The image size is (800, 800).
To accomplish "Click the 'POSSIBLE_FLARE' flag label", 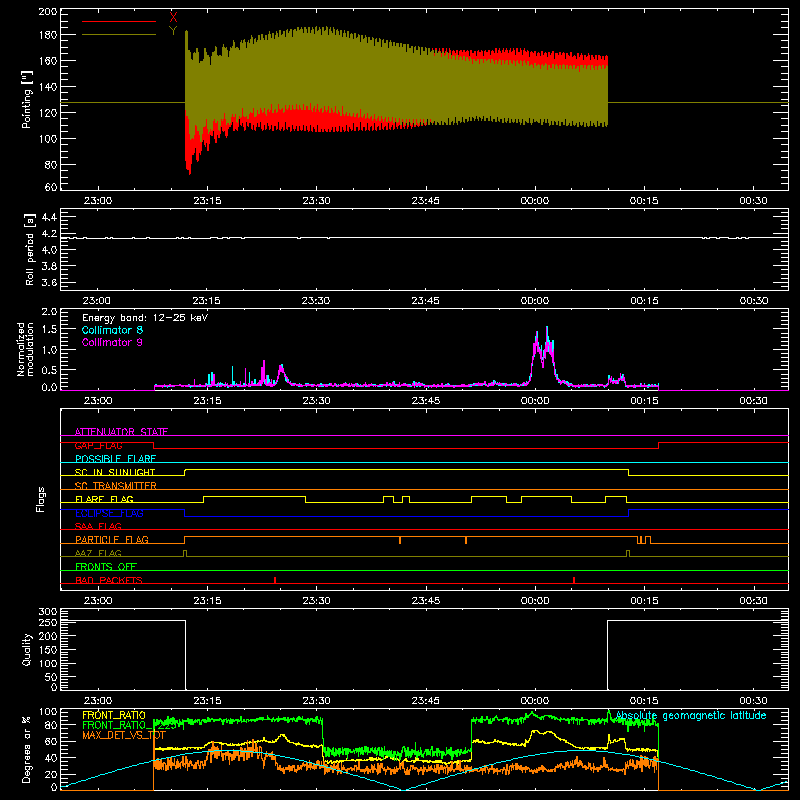I will 115,459.
